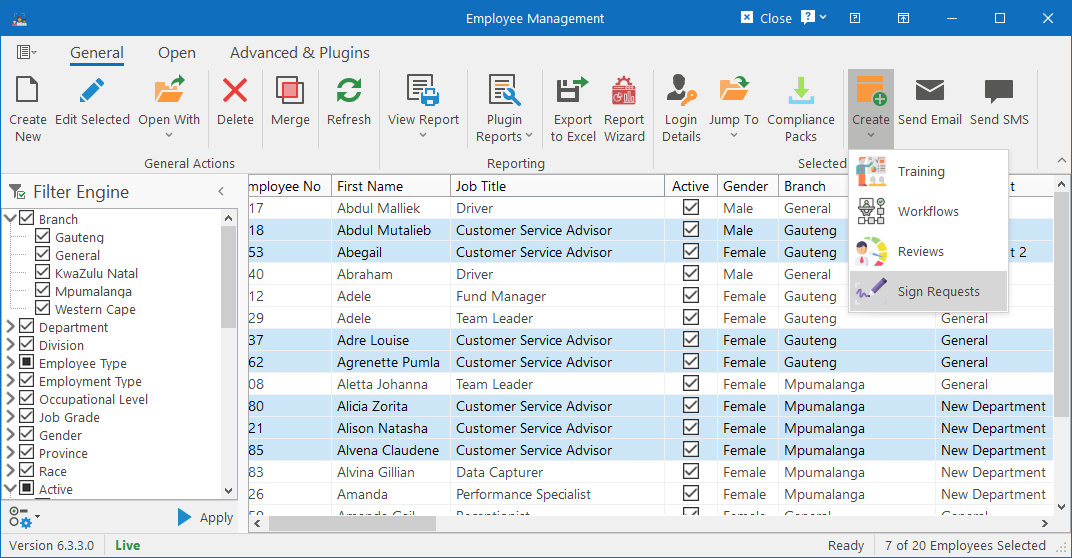Viewport: 1072px width, 558px height.
Task: Collapse the Branch filter node
Action: 10,219
